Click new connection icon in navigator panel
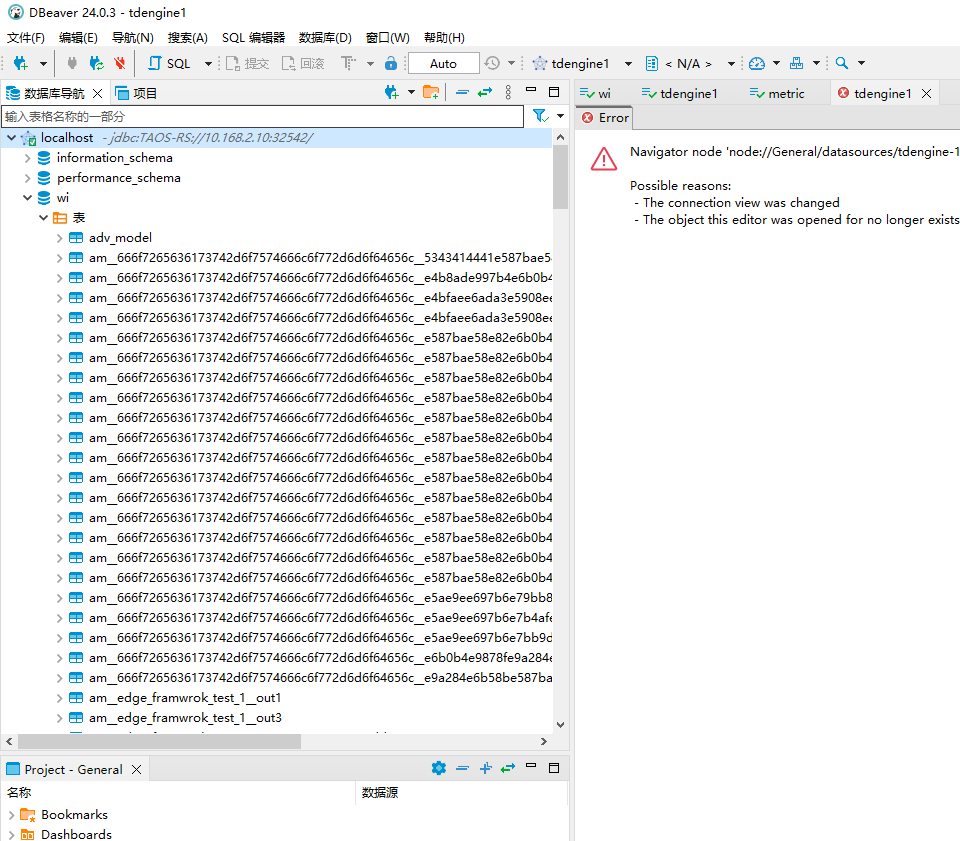The width and height of the screenshot is (960, 841). [392, 92]
